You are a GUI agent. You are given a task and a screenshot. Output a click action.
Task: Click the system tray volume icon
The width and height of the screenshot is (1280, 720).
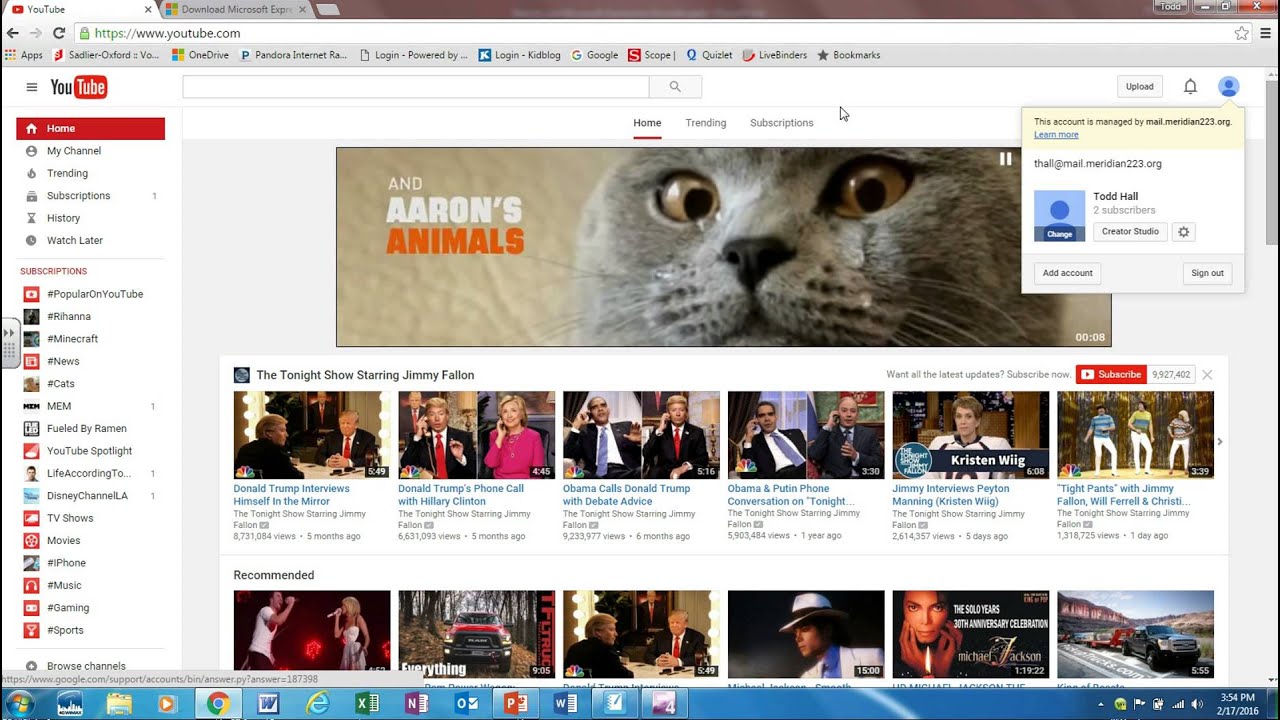pos(1197,704)
